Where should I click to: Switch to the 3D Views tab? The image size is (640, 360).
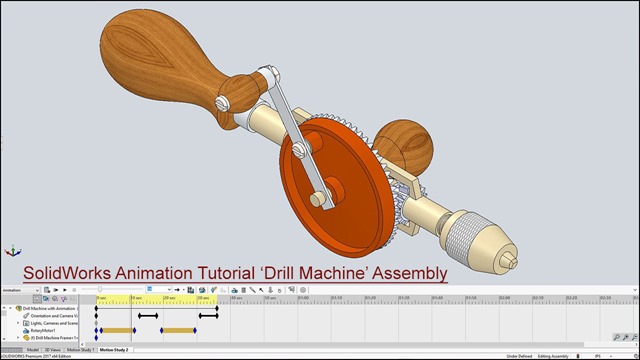pyautogui.click(x=53, y=350)
